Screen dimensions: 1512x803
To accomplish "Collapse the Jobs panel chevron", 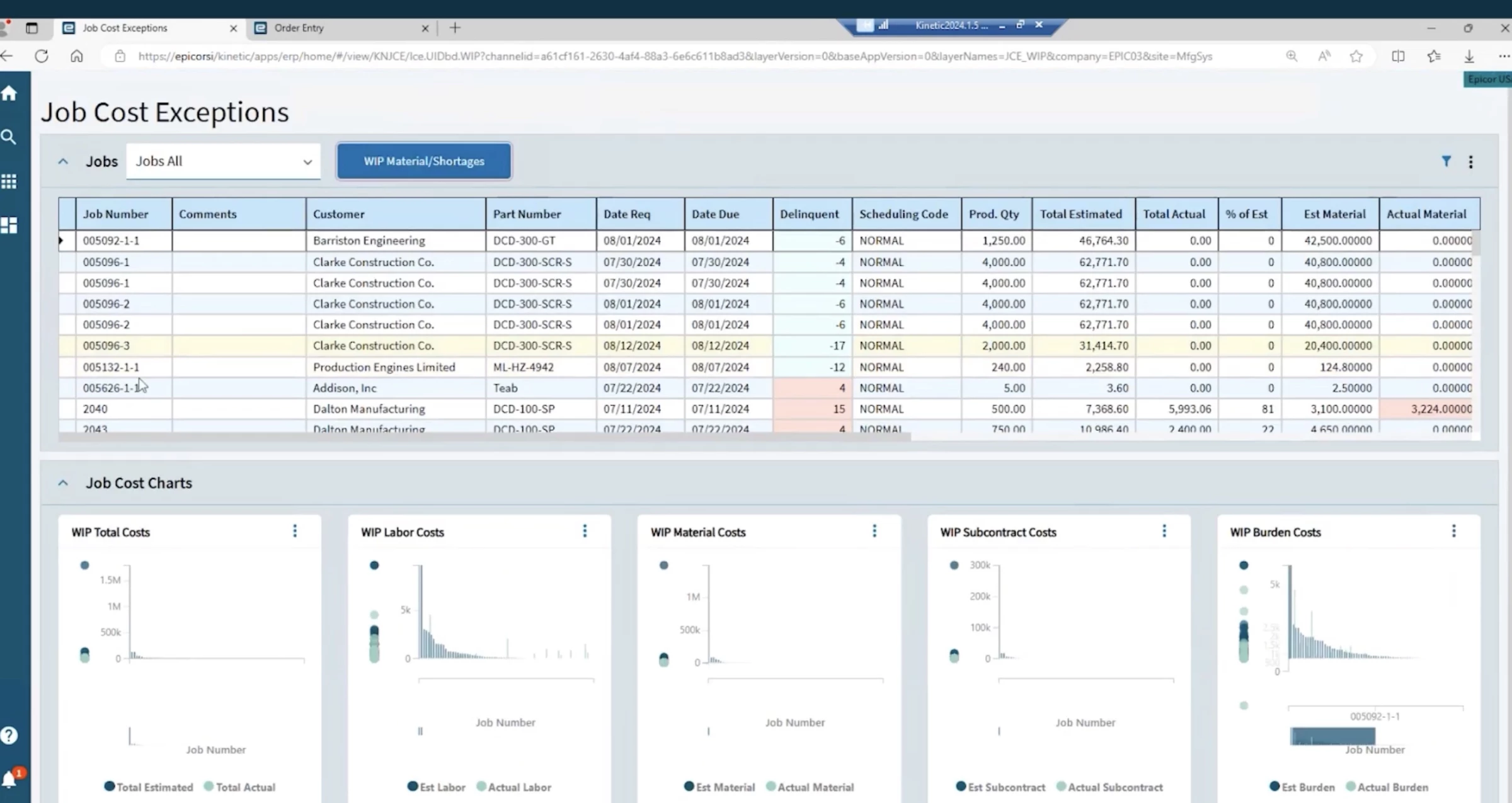I will [x=63, y=161].
